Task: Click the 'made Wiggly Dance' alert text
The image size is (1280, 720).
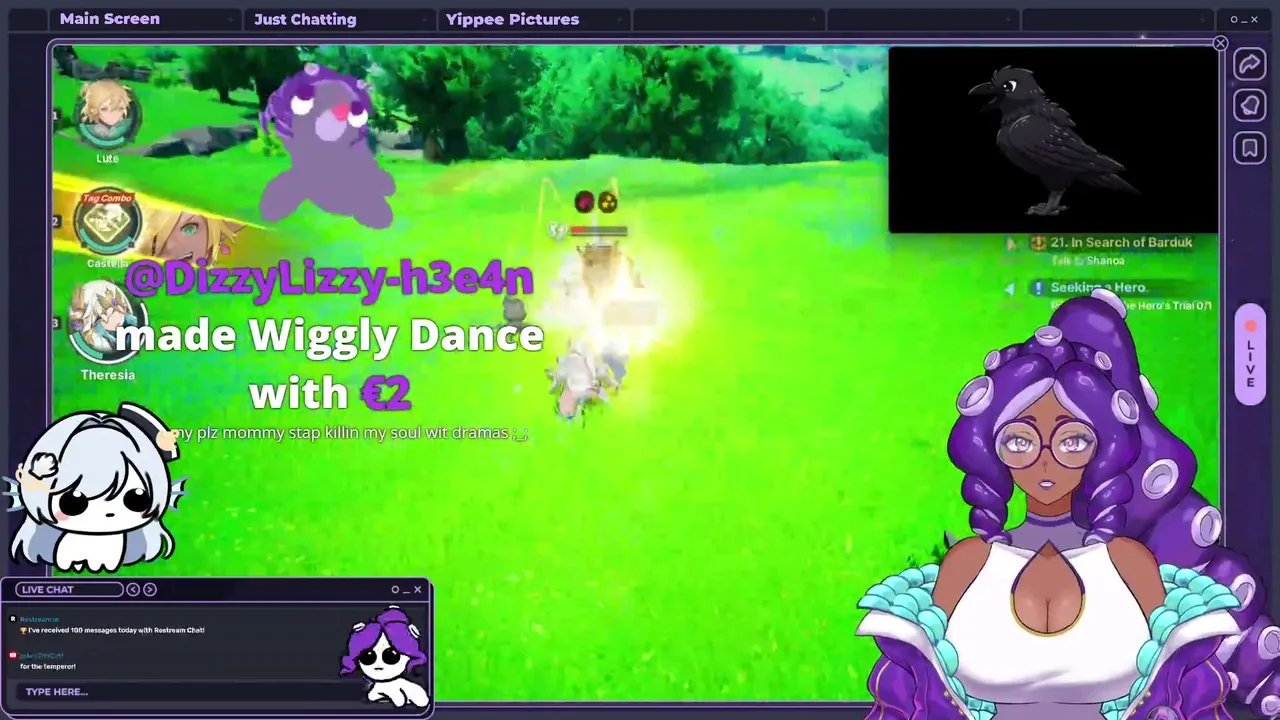Action: click(x=329, y=336)
